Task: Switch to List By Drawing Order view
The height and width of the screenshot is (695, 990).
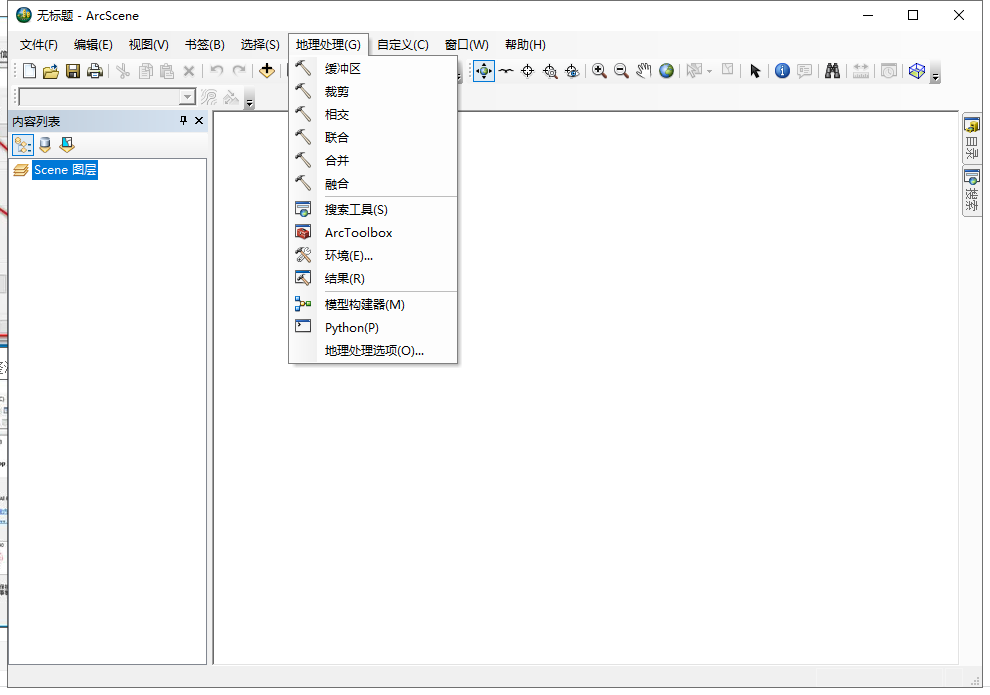Action: pyautogui.click(x=23, y=145)
